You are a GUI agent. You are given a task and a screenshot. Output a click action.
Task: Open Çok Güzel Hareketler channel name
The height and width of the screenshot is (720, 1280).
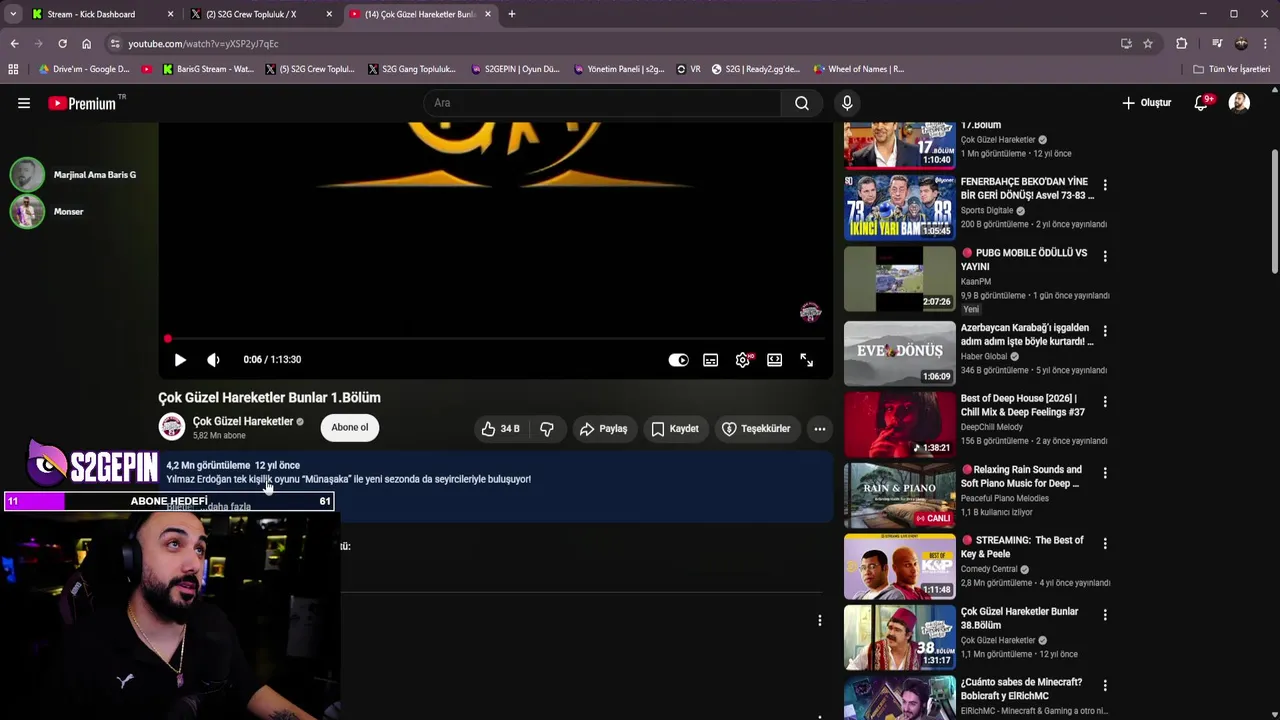point(243,422)
